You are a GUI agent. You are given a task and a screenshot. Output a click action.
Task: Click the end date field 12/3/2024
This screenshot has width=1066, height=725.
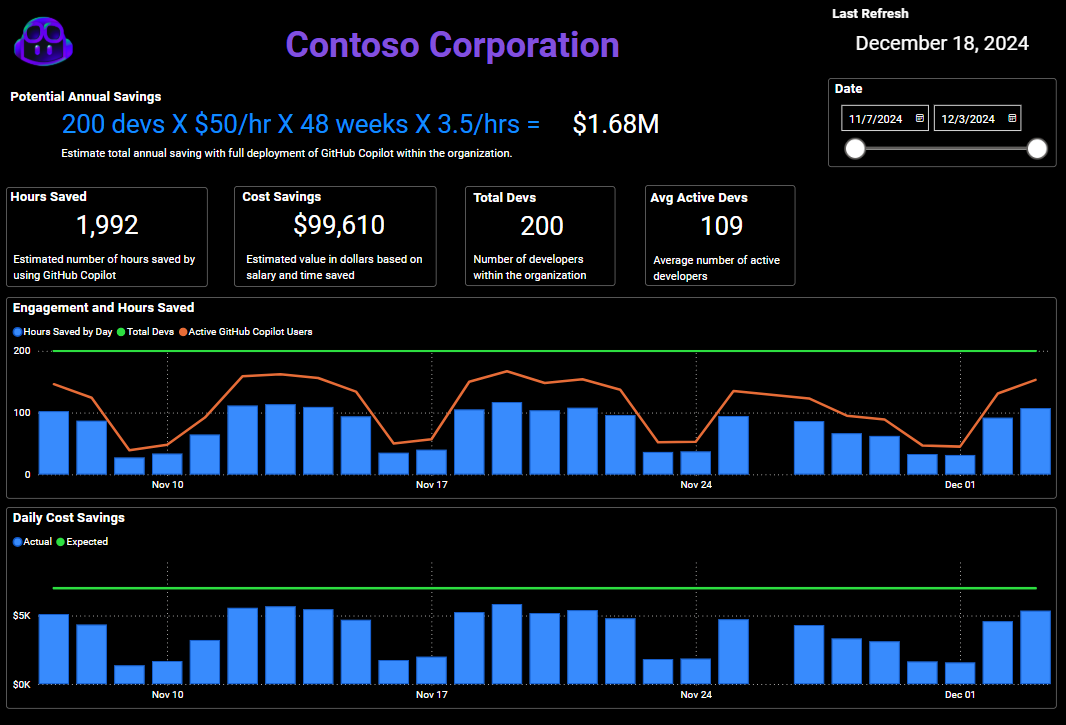click(977, 118)
